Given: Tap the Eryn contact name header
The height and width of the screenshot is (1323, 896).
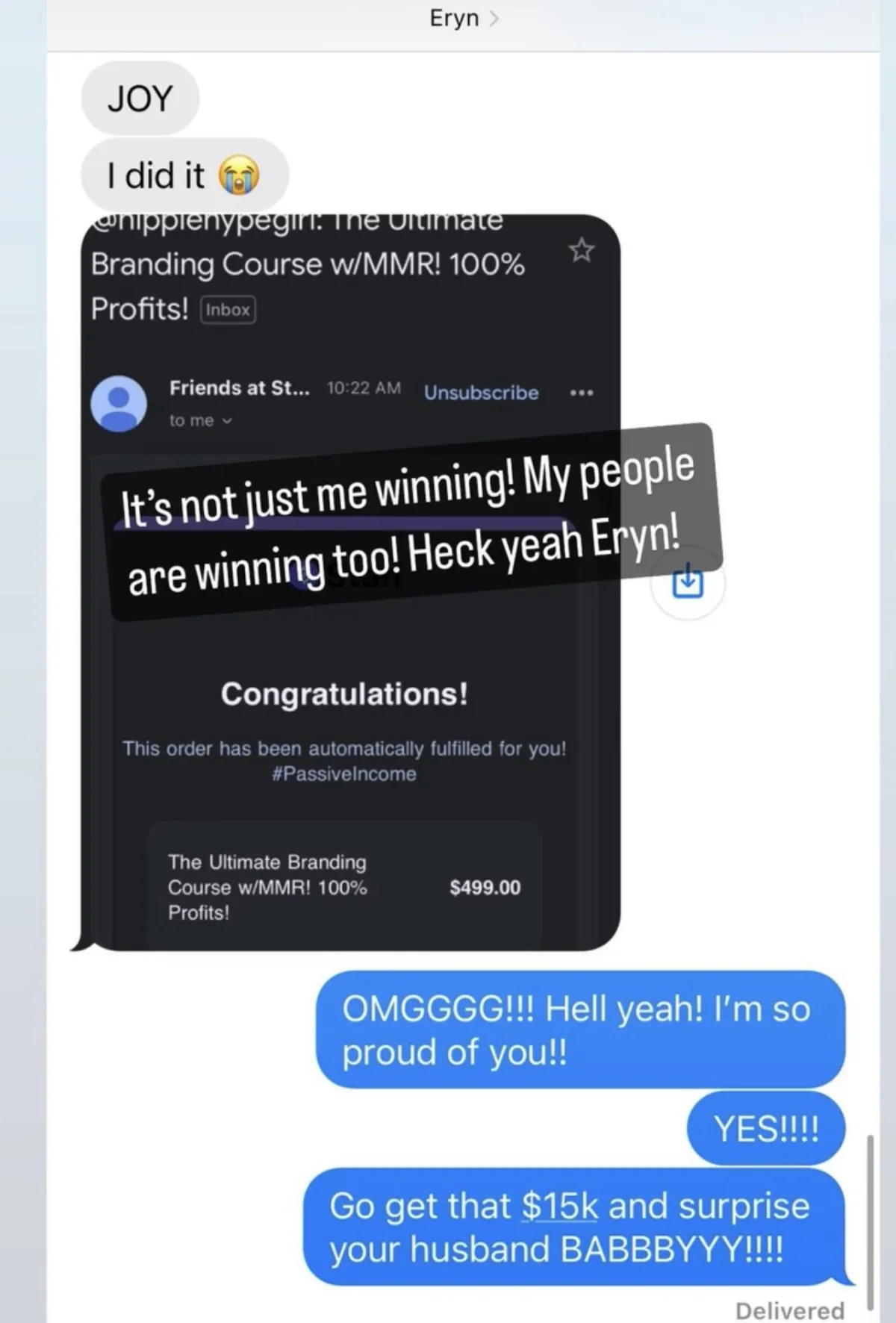Looking at the screenshot, I should click(454, 18).
